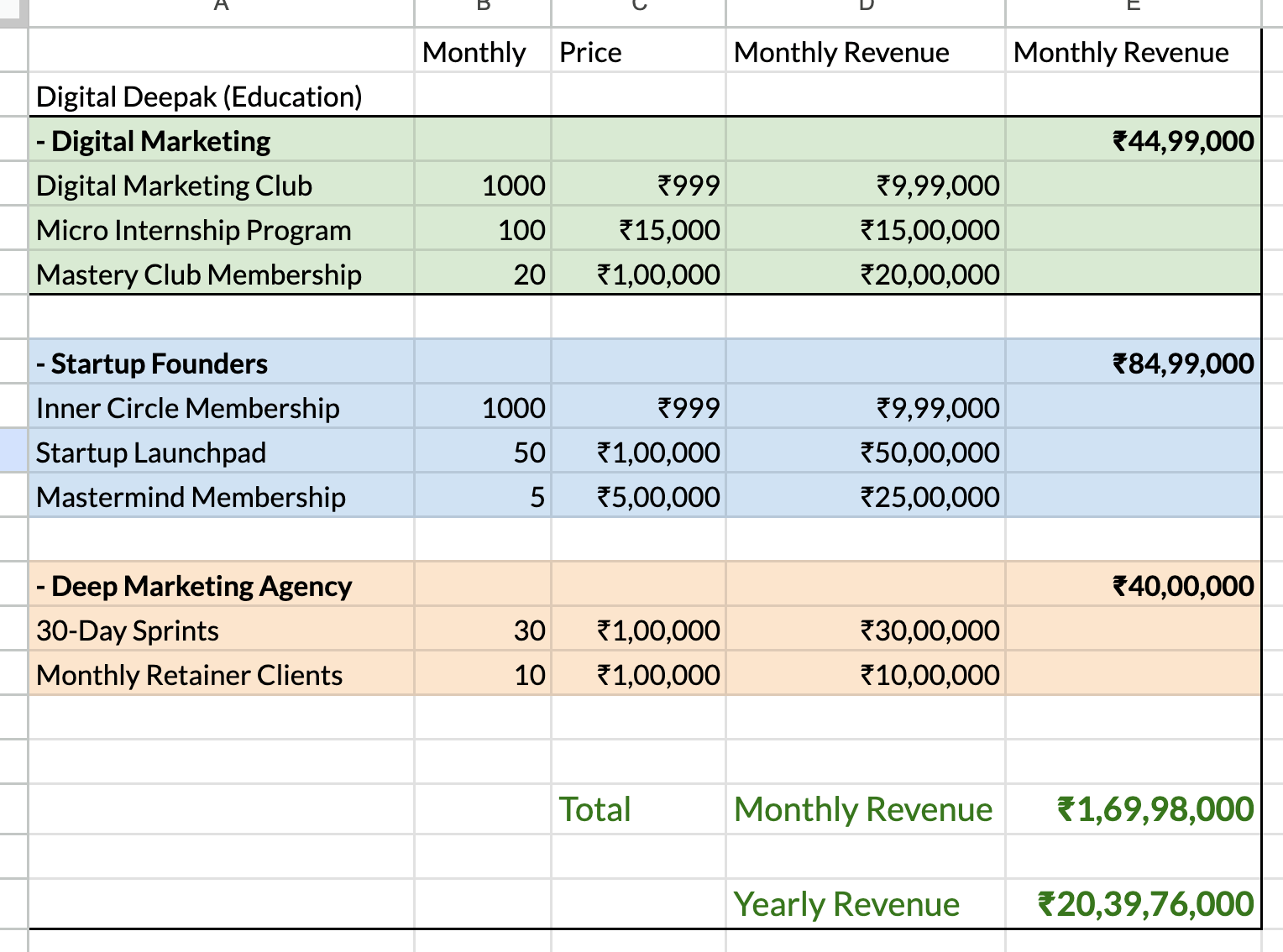Click the 'Monthly' header in column B

pos(483,51)
